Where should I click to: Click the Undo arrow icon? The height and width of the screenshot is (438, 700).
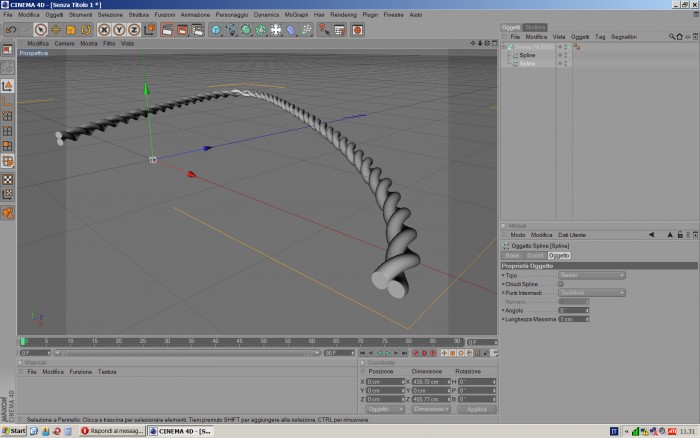coord(11,30)
